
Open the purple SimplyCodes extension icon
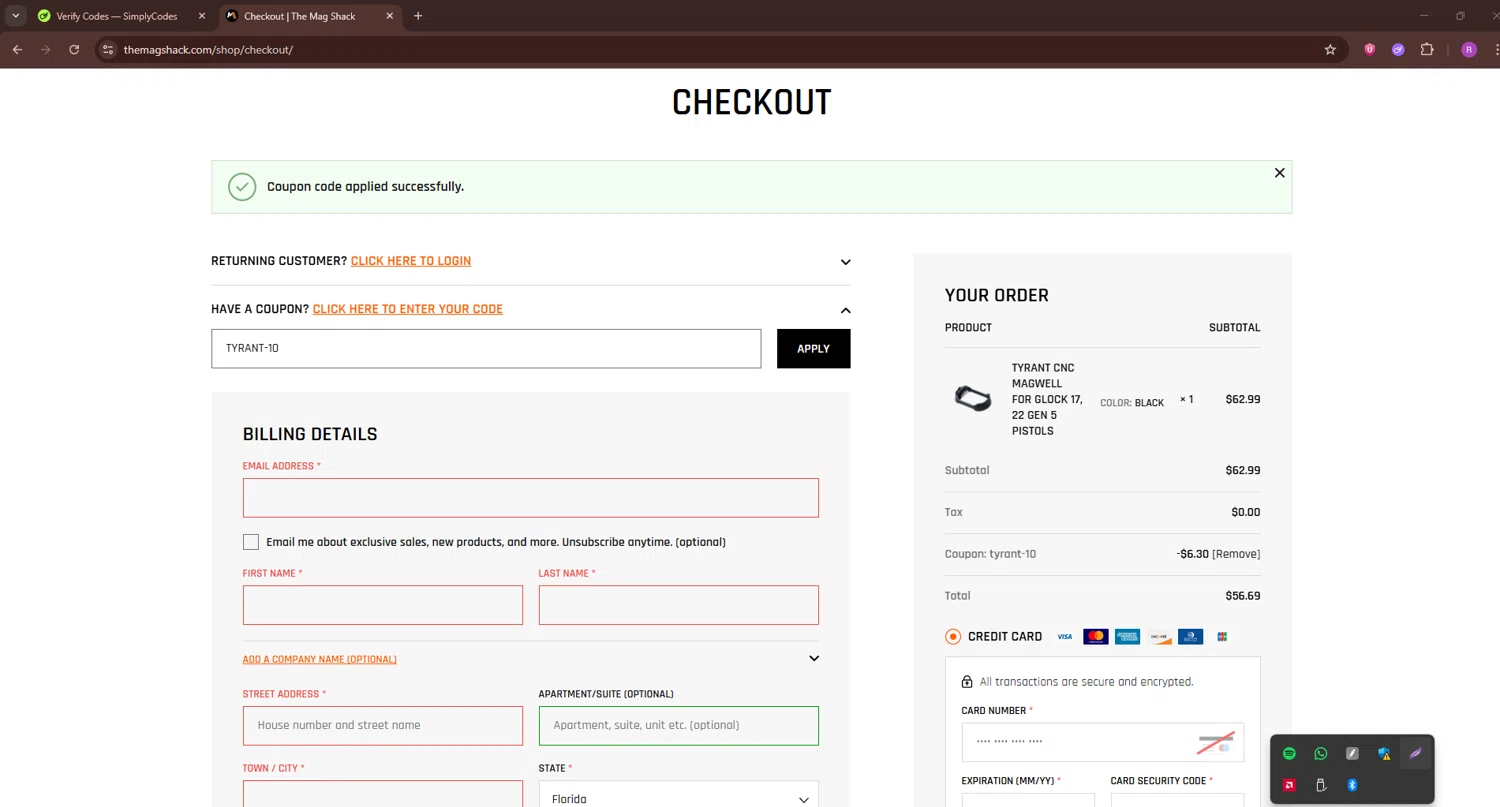(1398, 49)
